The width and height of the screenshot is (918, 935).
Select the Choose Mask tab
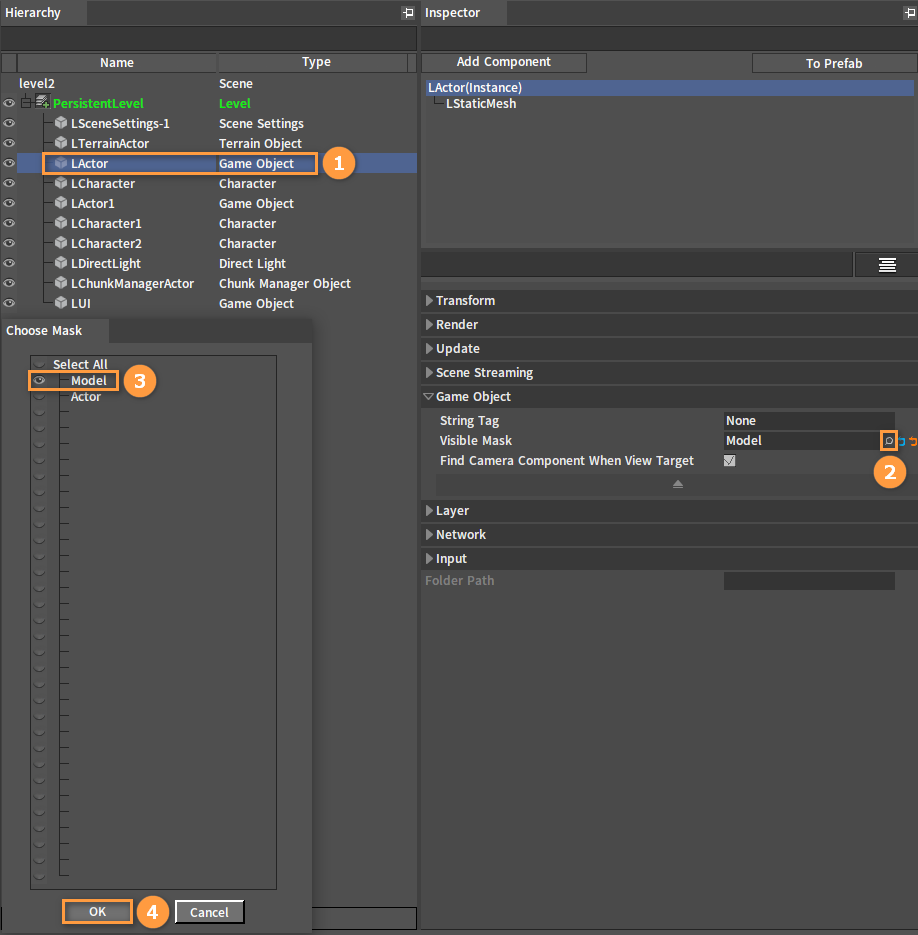coord(55,330)
